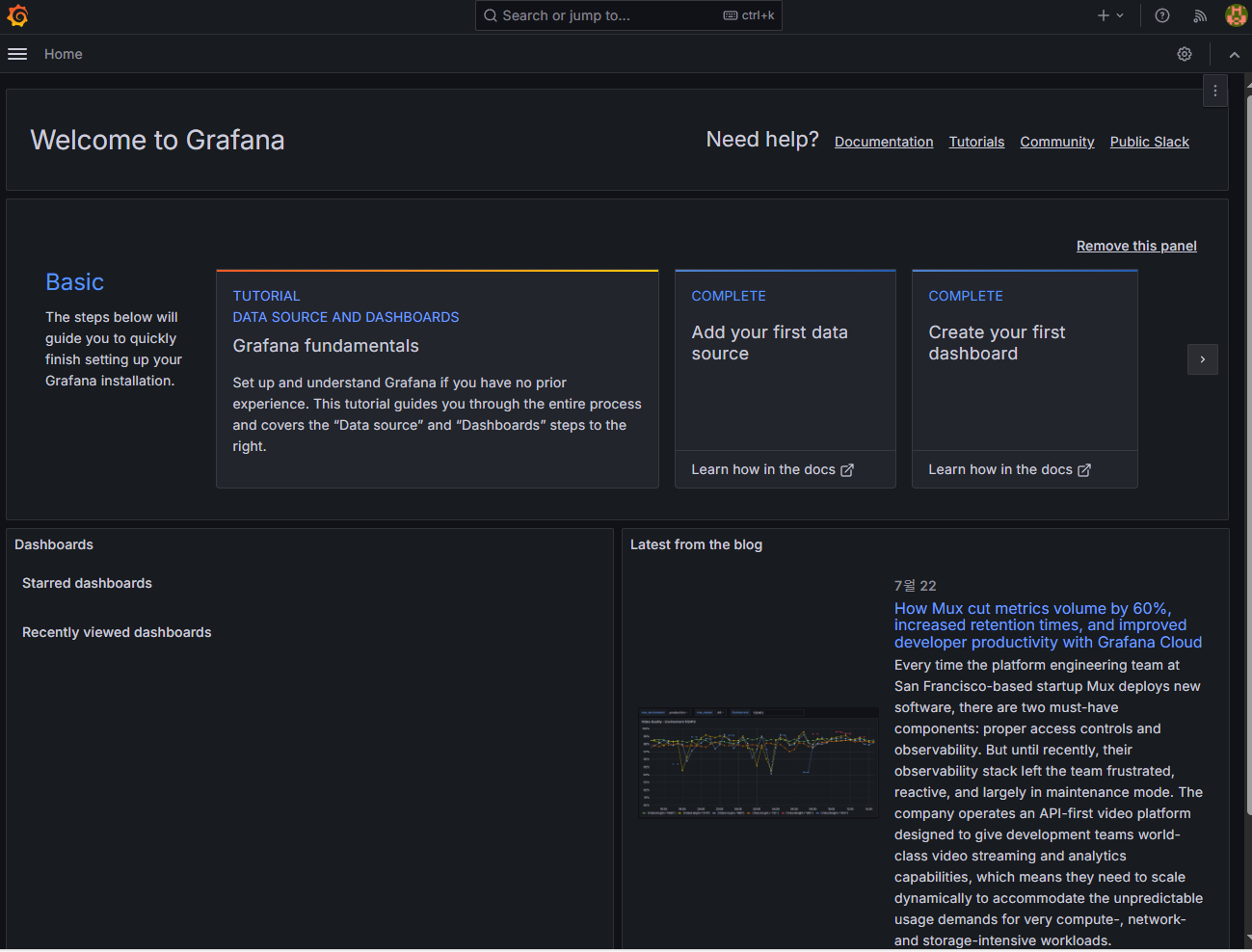Image resolution: width=1252 pixels, height=952 pixels.
Task: Open the Public Slack link
Action: pyautogui.click(x=1149, y=142)
